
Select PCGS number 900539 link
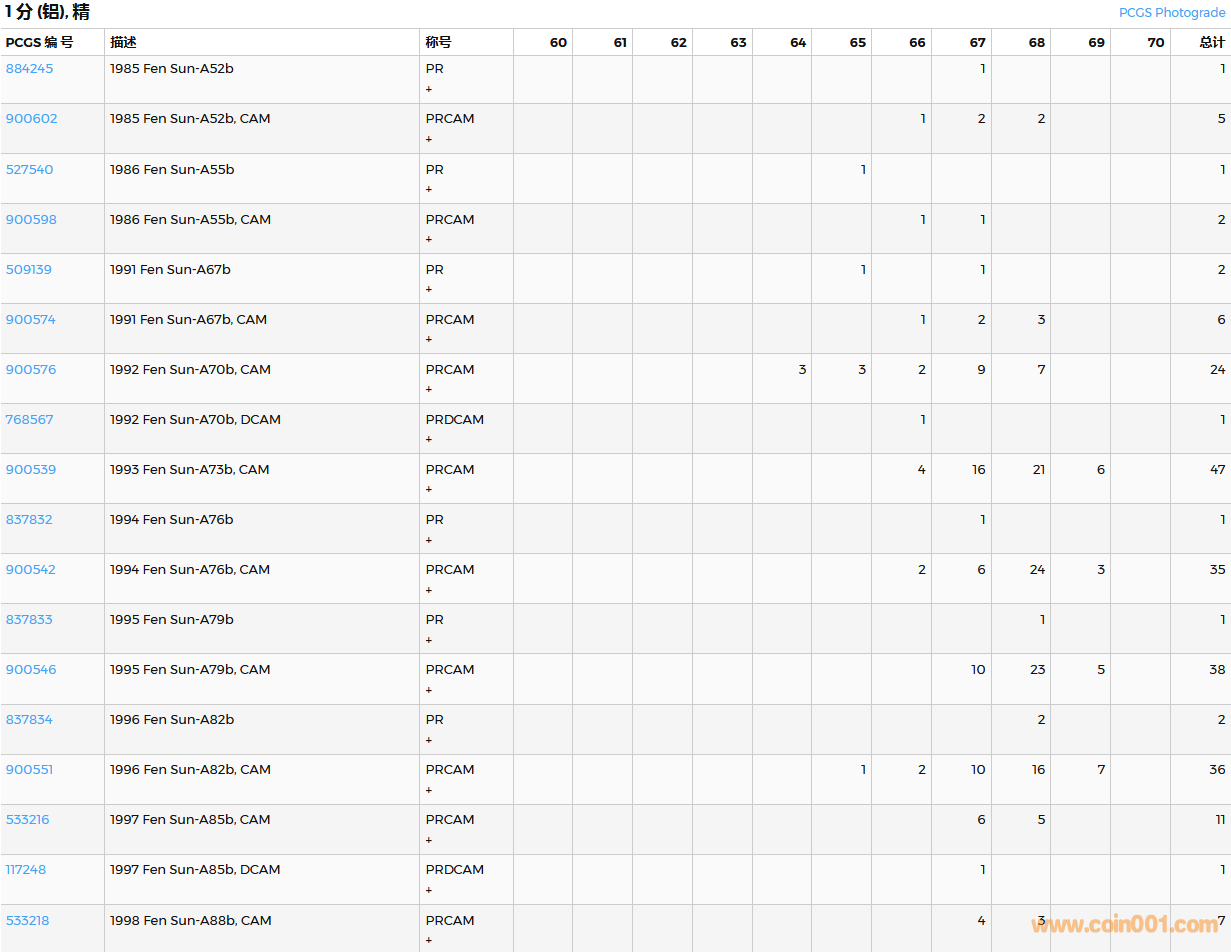tap(31, 469)
